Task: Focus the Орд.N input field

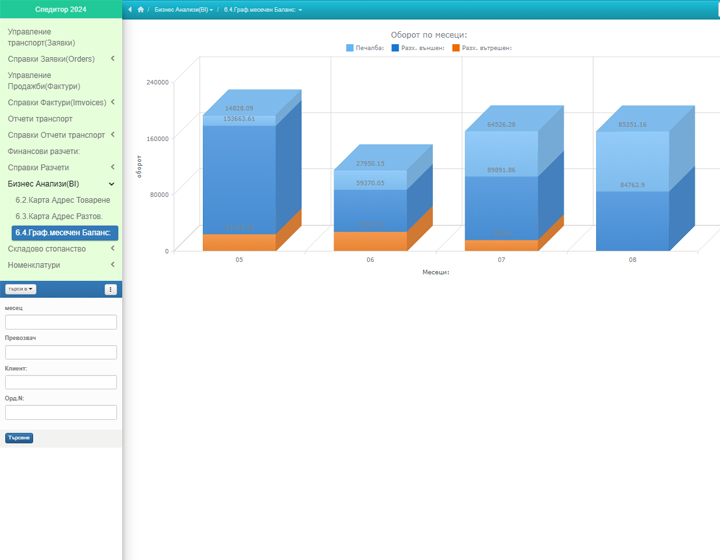Action: (61, 412)
